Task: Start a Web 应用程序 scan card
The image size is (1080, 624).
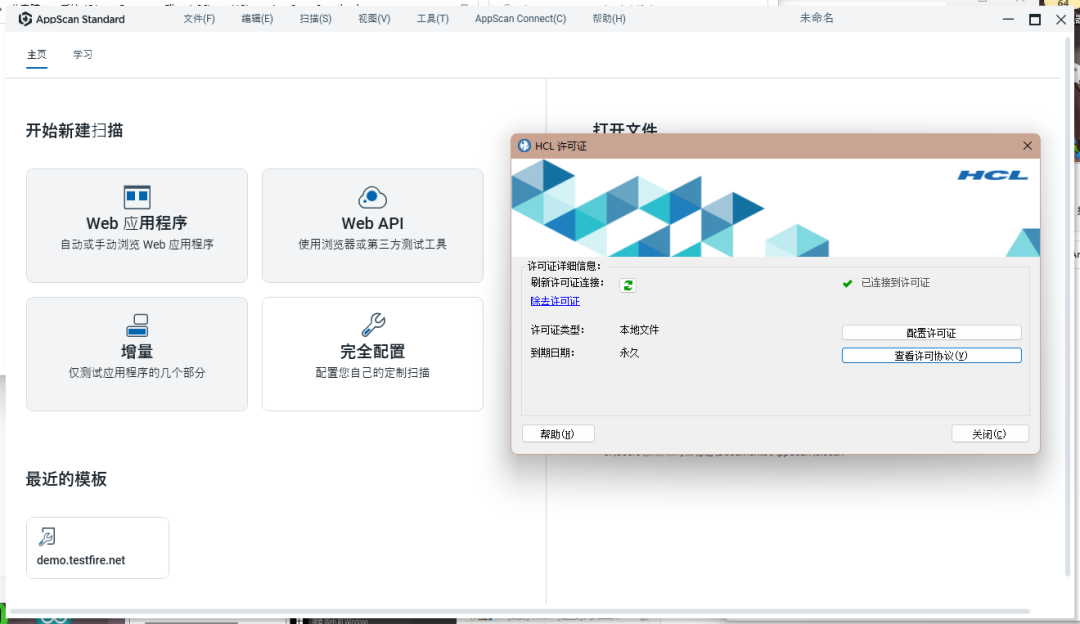Action: click(x=137, y=225)
